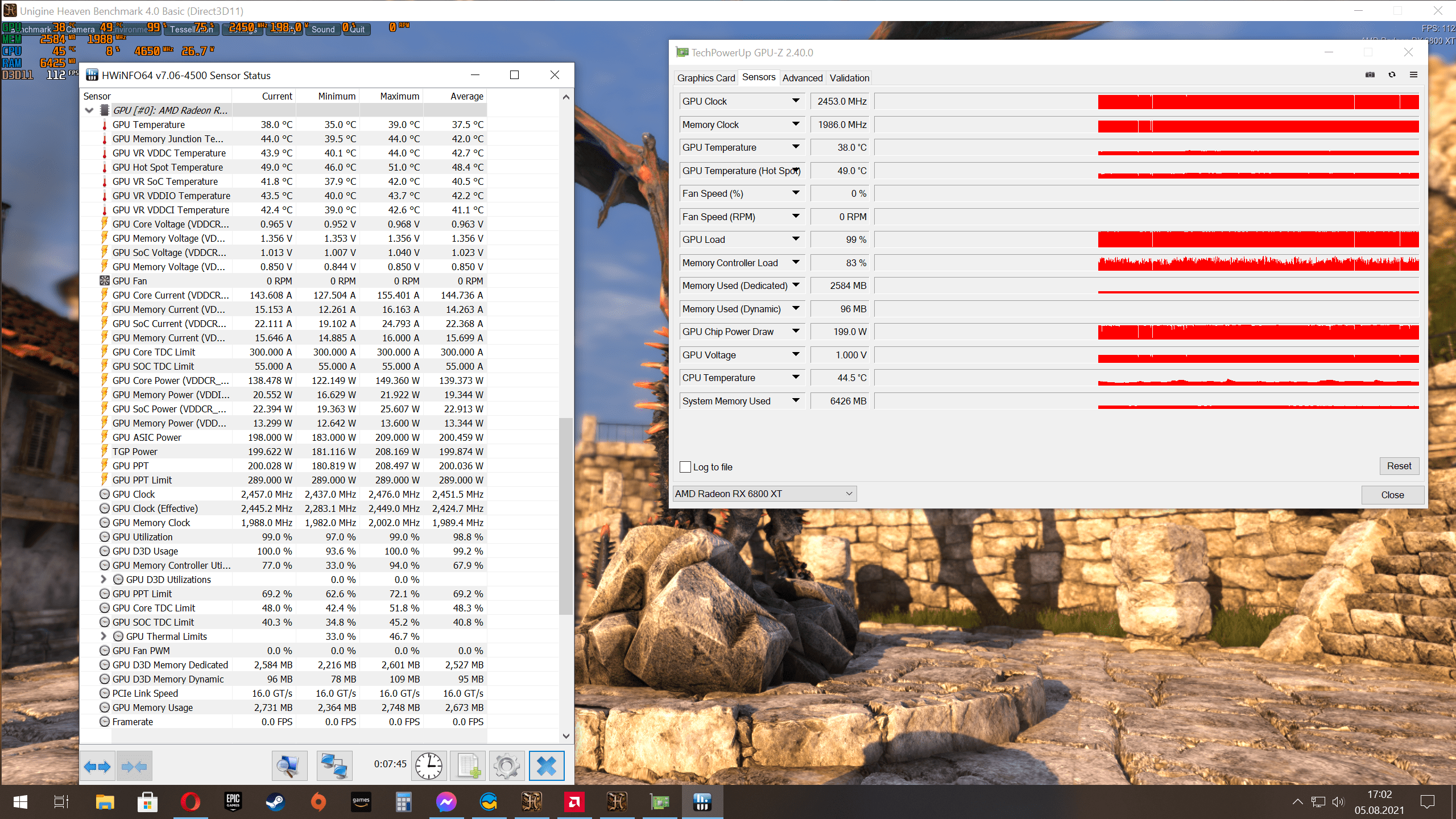Expand the GPU D3D Utilizations row

point(104,580)
